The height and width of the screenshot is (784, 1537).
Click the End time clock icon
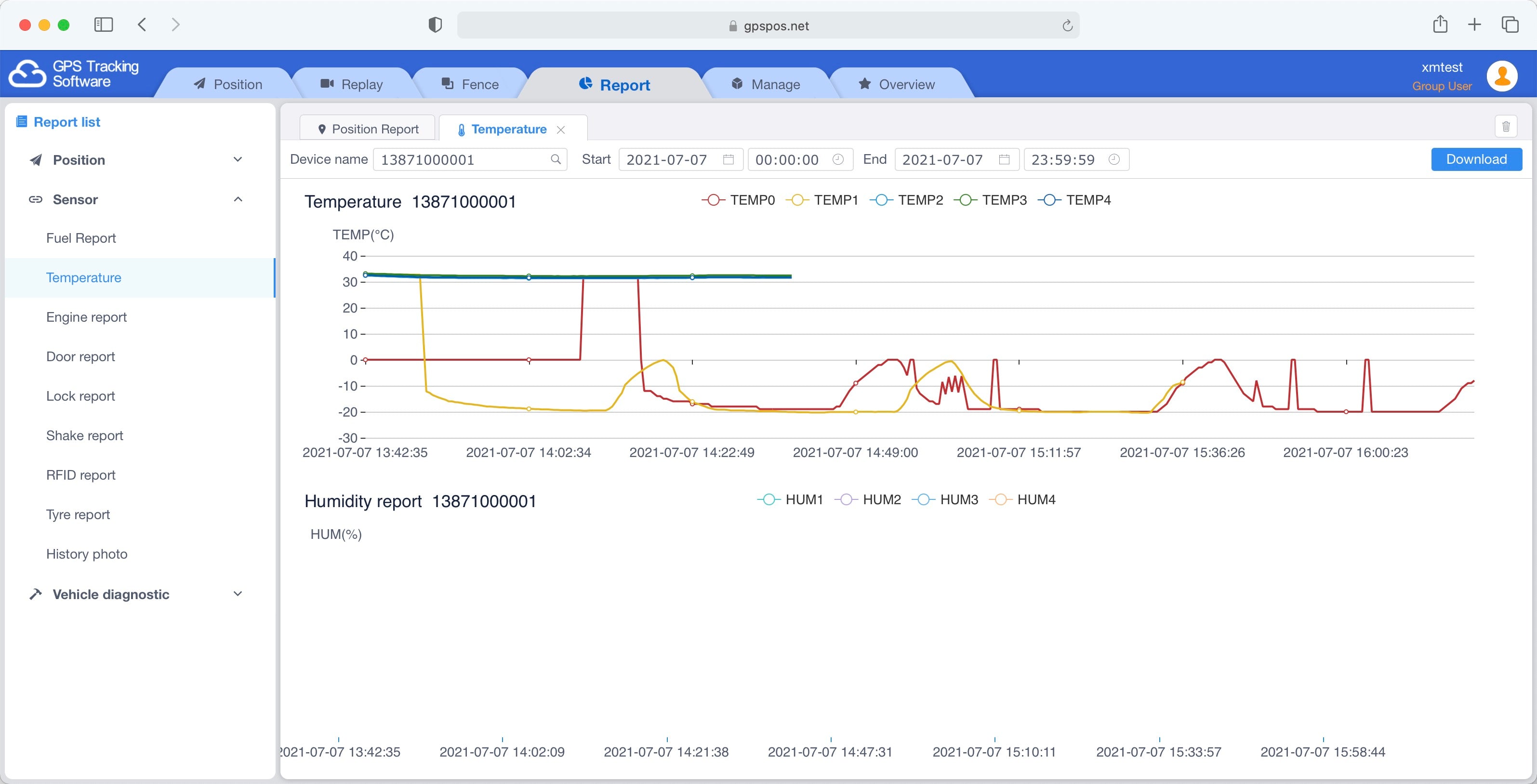(1113, 159)
